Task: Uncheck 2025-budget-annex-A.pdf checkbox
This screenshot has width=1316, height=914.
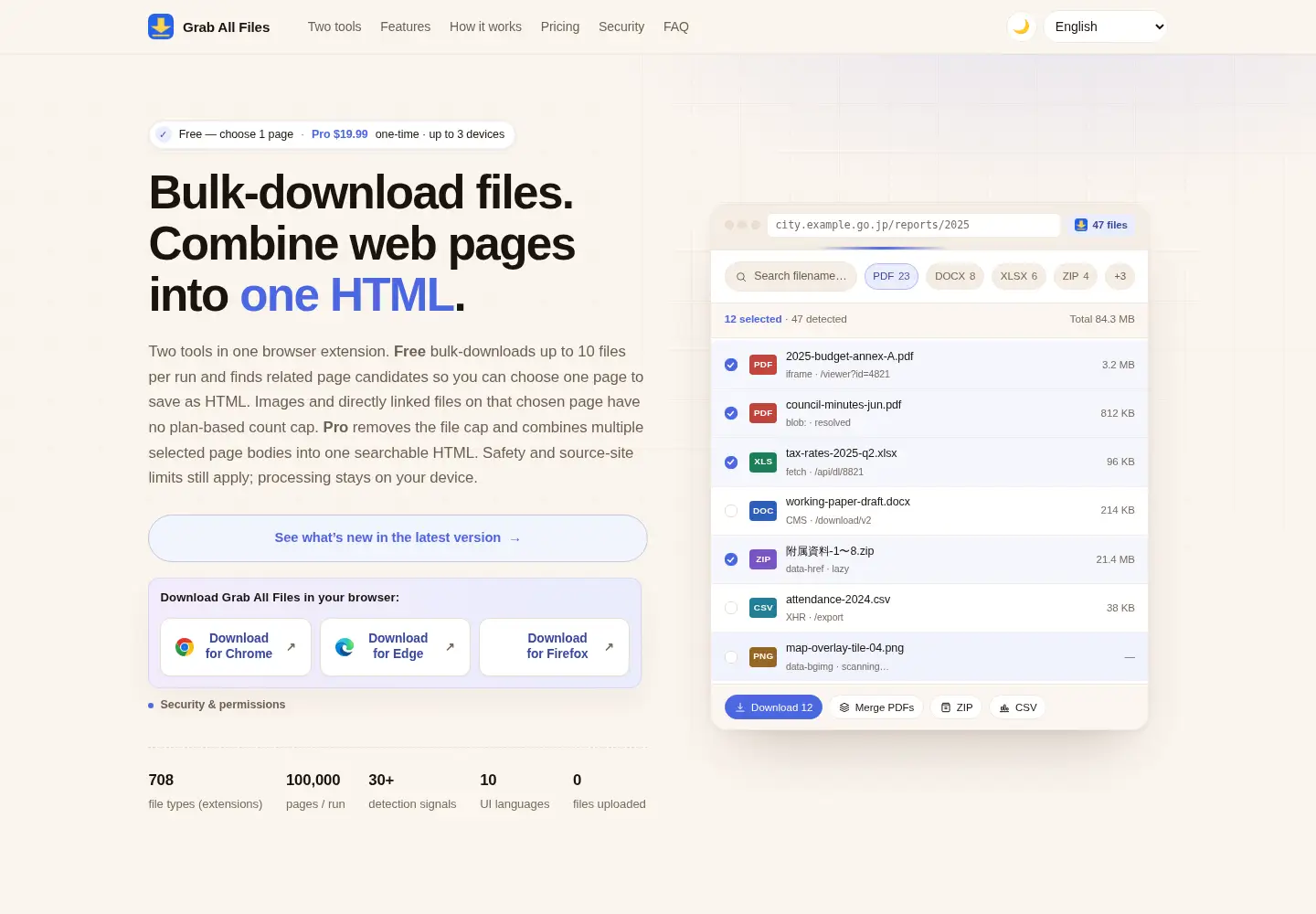Action: pos(731,365)
